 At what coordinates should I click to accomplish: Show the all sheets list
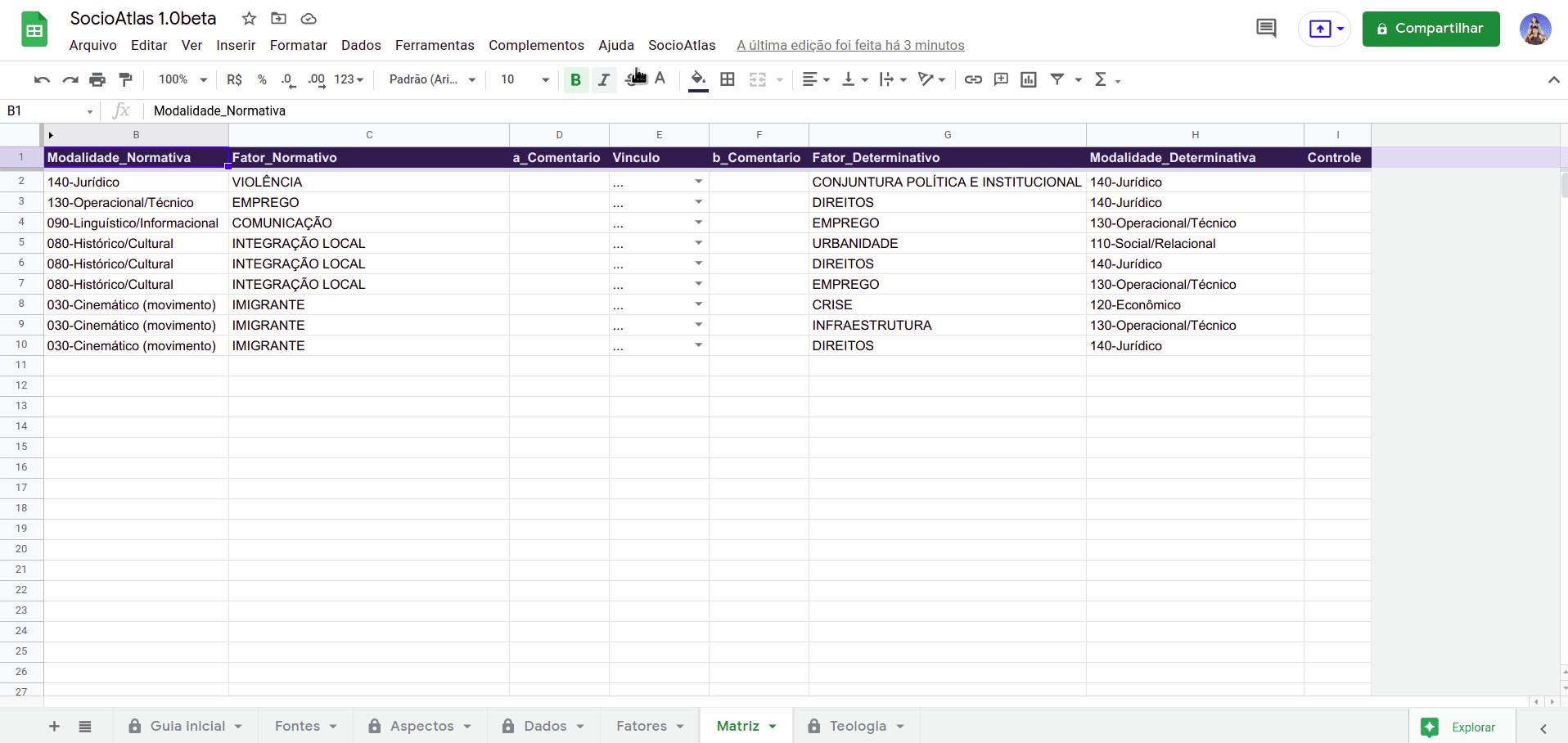pos(85,727)
